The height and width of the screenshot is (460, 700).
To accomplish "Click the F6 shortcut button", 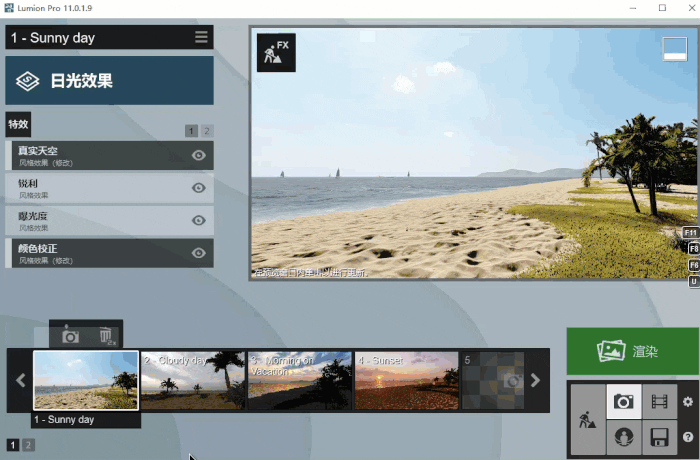I will (x=693, y=265).
